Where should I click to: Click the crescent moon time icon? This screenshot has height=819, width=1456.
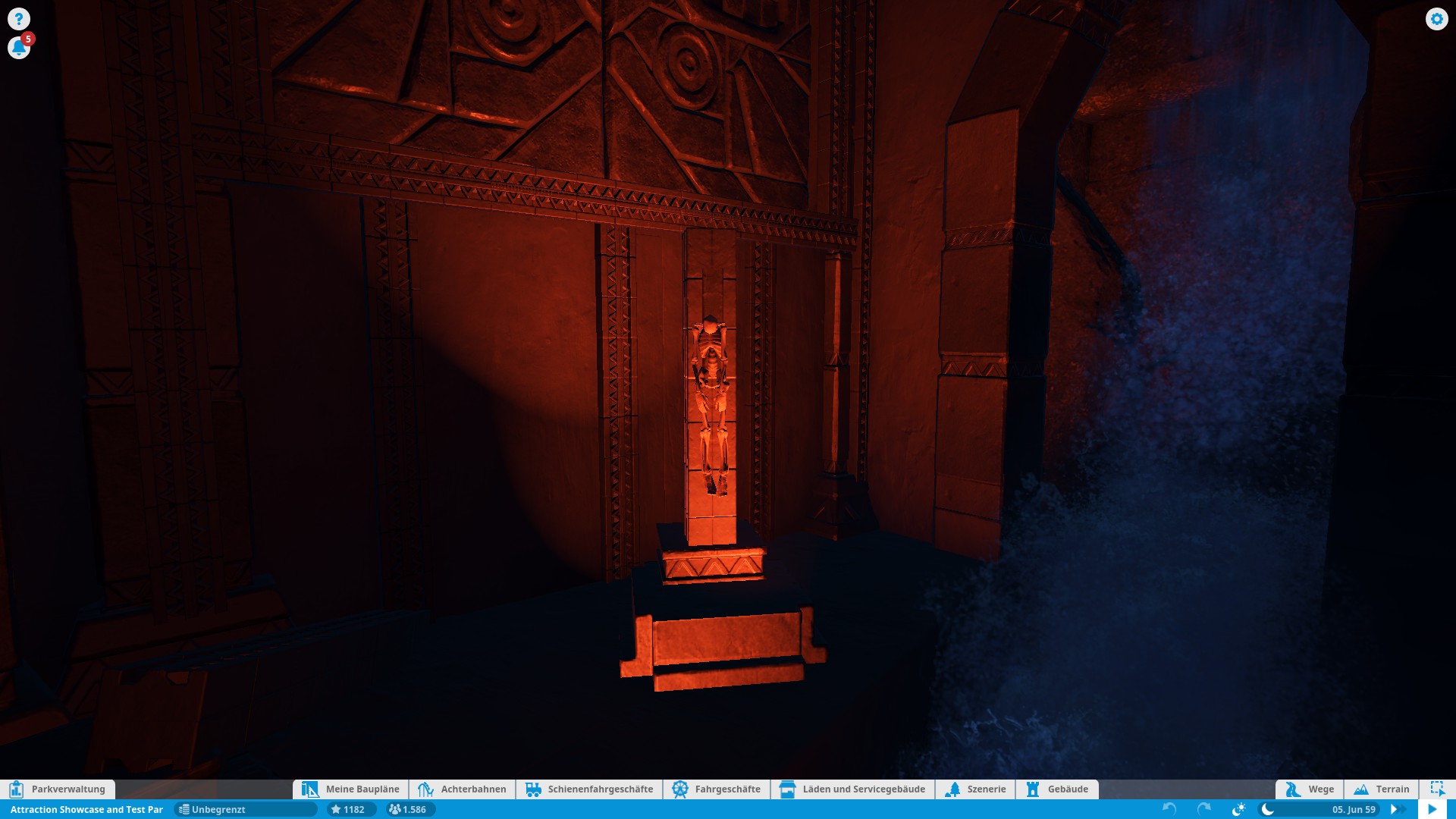click(x=1267, y=809)
